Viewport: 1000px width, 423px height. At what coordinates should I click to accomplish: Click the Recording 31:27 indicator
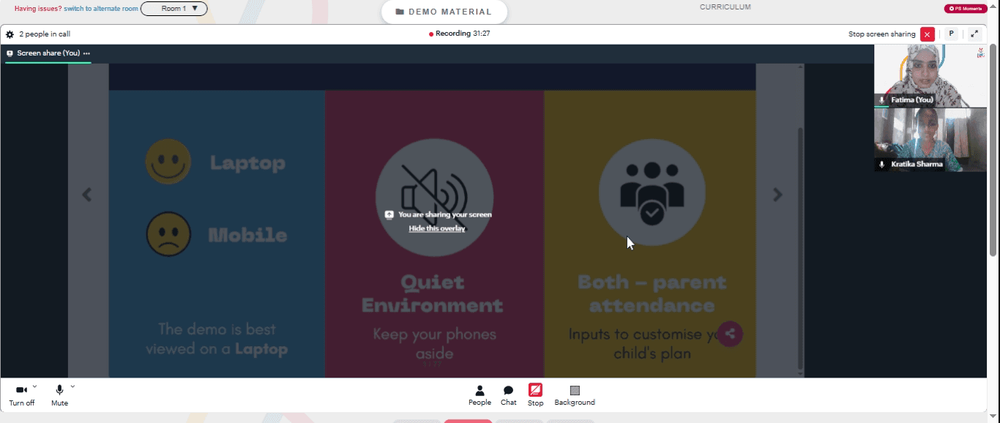[x=459, y=34]
